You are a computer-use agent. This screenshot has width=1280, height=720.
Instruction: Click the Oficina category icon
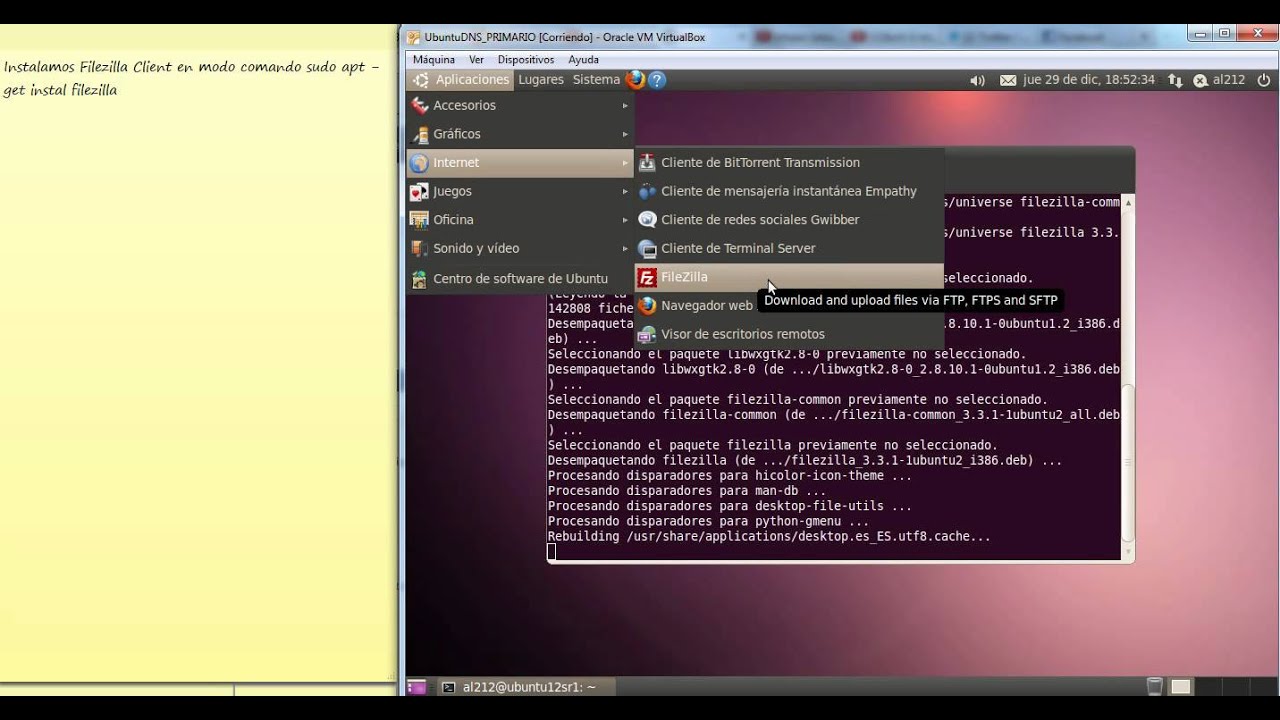tap(419, 220)
